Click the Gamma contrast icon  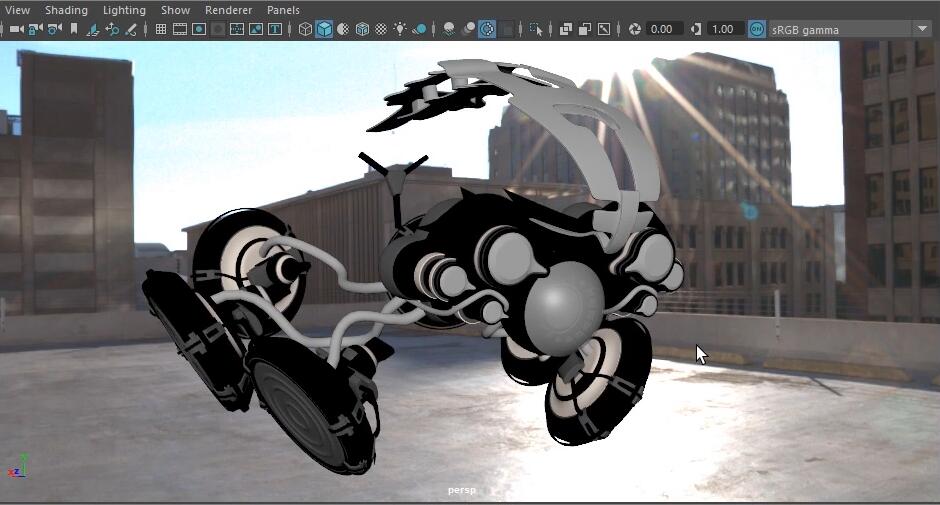695,29
